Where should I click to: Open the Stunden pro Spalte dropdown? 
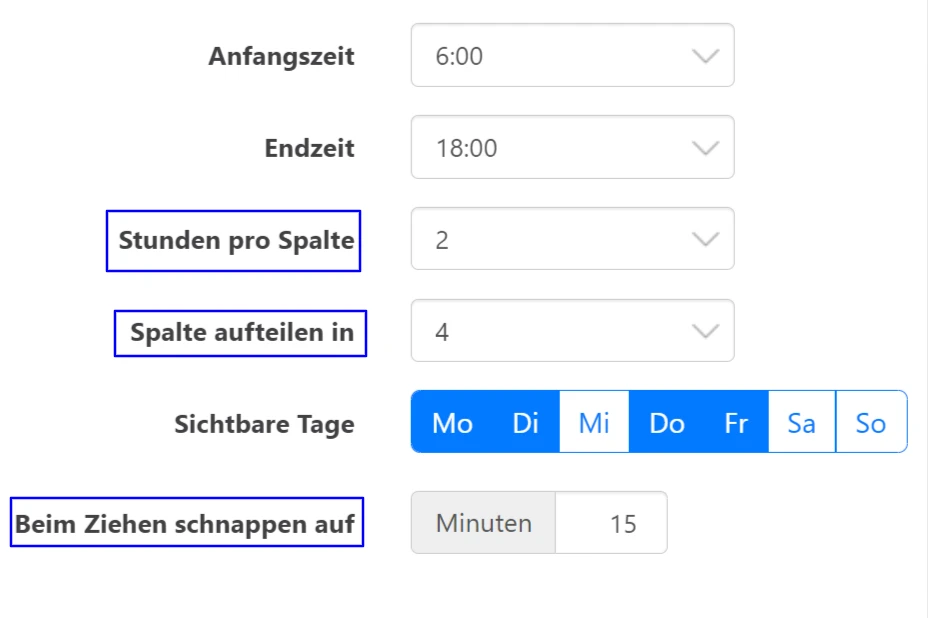click(572, 240)
